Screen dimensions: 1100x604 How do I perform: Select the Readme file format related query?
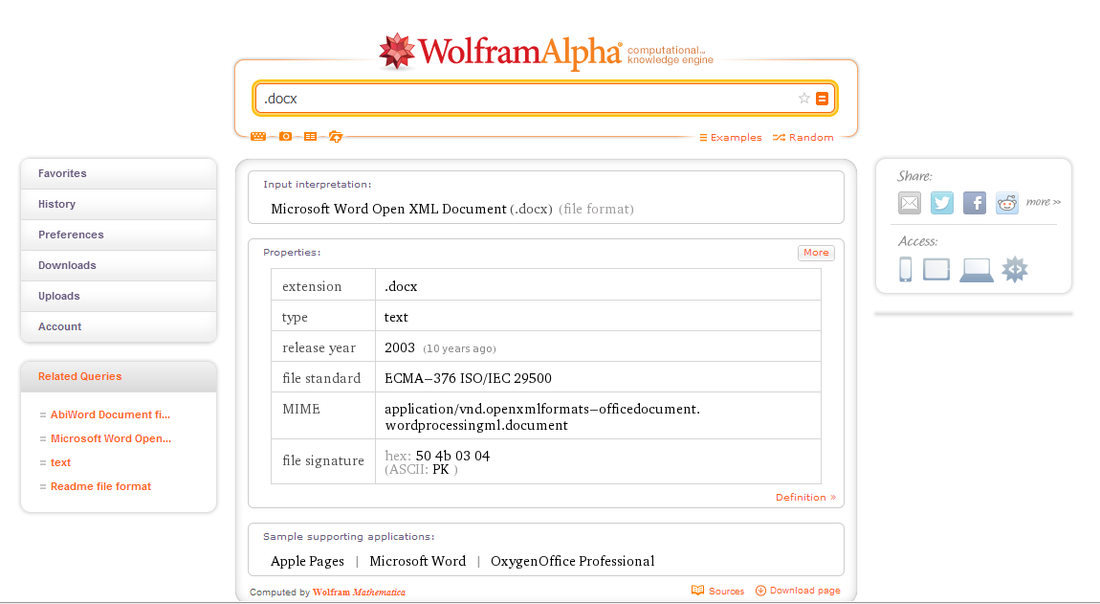pyautogui.click(x=100, y=486)
